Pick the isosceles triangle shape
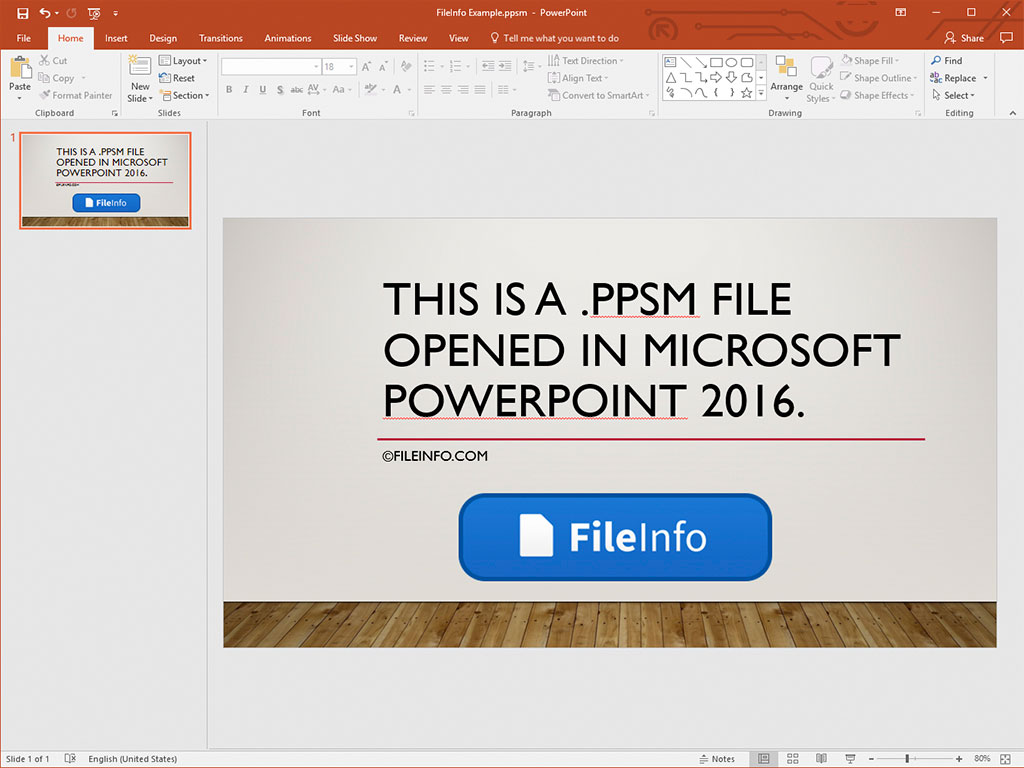Screen dimensions: 1024x768 (x=670, y=78)
